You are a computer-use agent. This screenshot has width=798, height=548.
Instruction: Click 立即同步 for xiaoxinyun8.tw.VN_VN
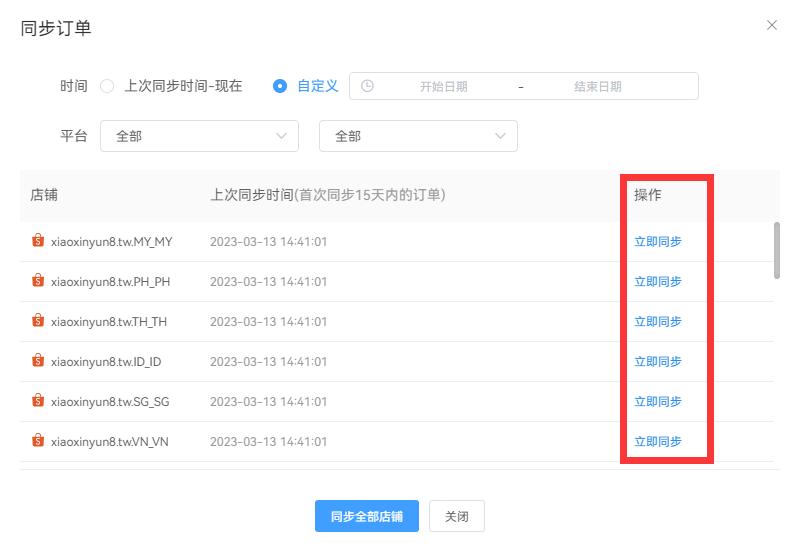(x=658, y=442)
